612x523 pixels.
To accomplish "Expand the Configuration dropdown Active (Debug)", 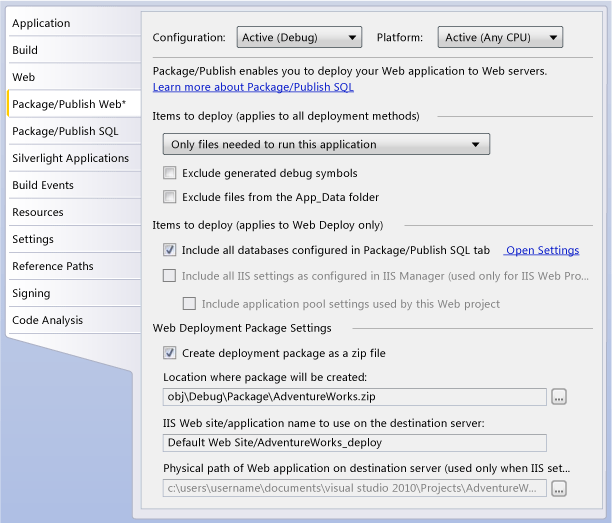I will (299, 37).
